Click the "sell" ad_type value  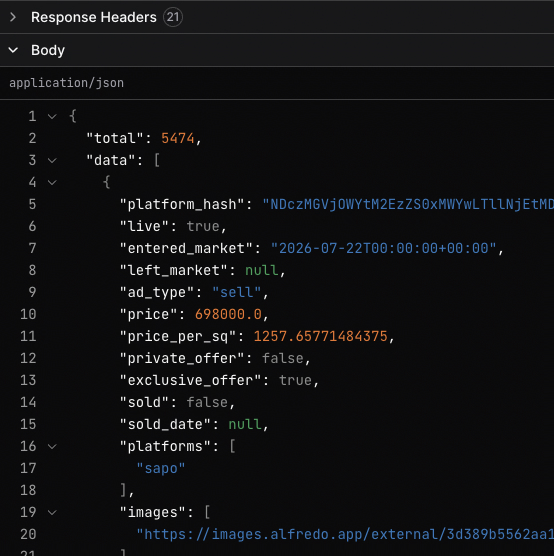pos(237,292)
